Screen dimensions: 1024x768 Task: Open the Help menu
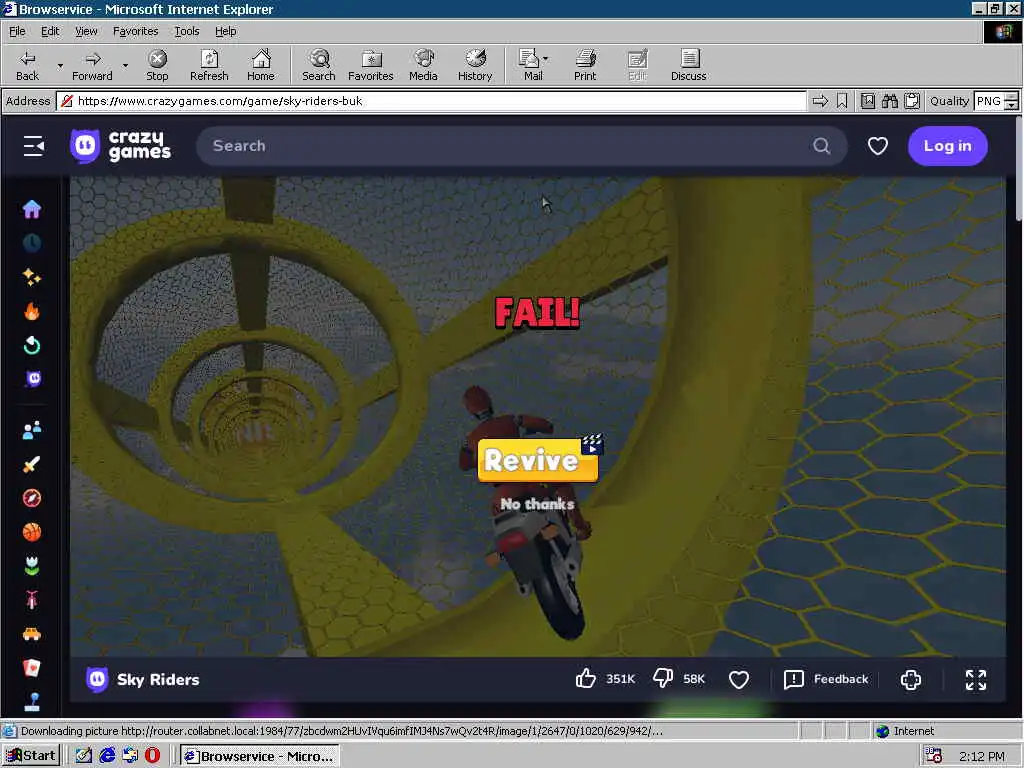click(225, 31)
